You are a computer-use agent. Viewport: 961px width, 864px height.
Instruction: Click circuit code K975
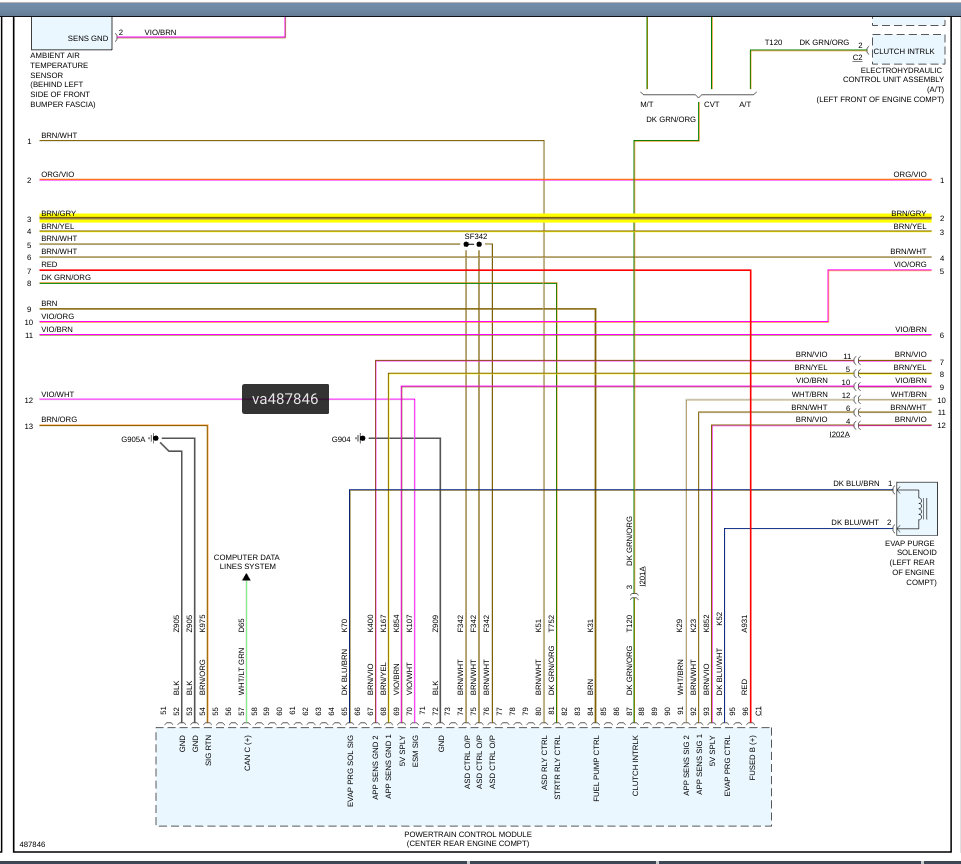202,624
